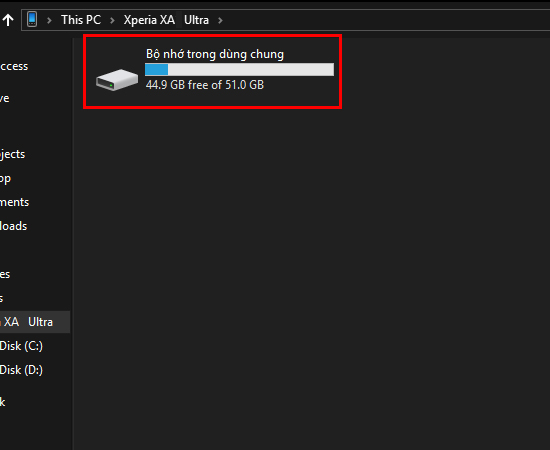This screenshot has width=550, height=450.
Task: Expand chevron after Xperia XA Ultra breadcrumb
Action: pos(220,20)
